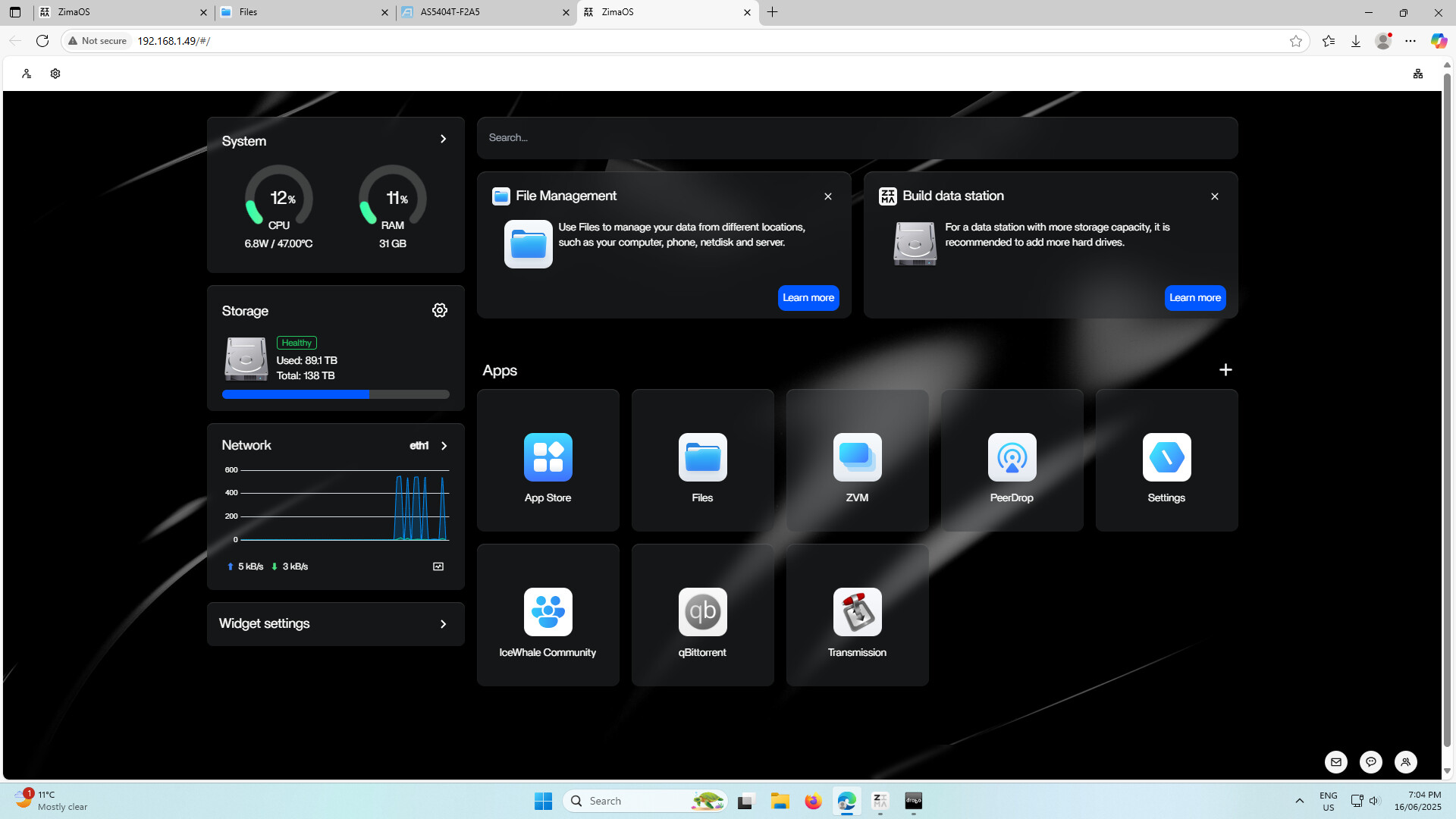Refresh the browser page
The image size is (1456, 819).
tap(42, 41)
